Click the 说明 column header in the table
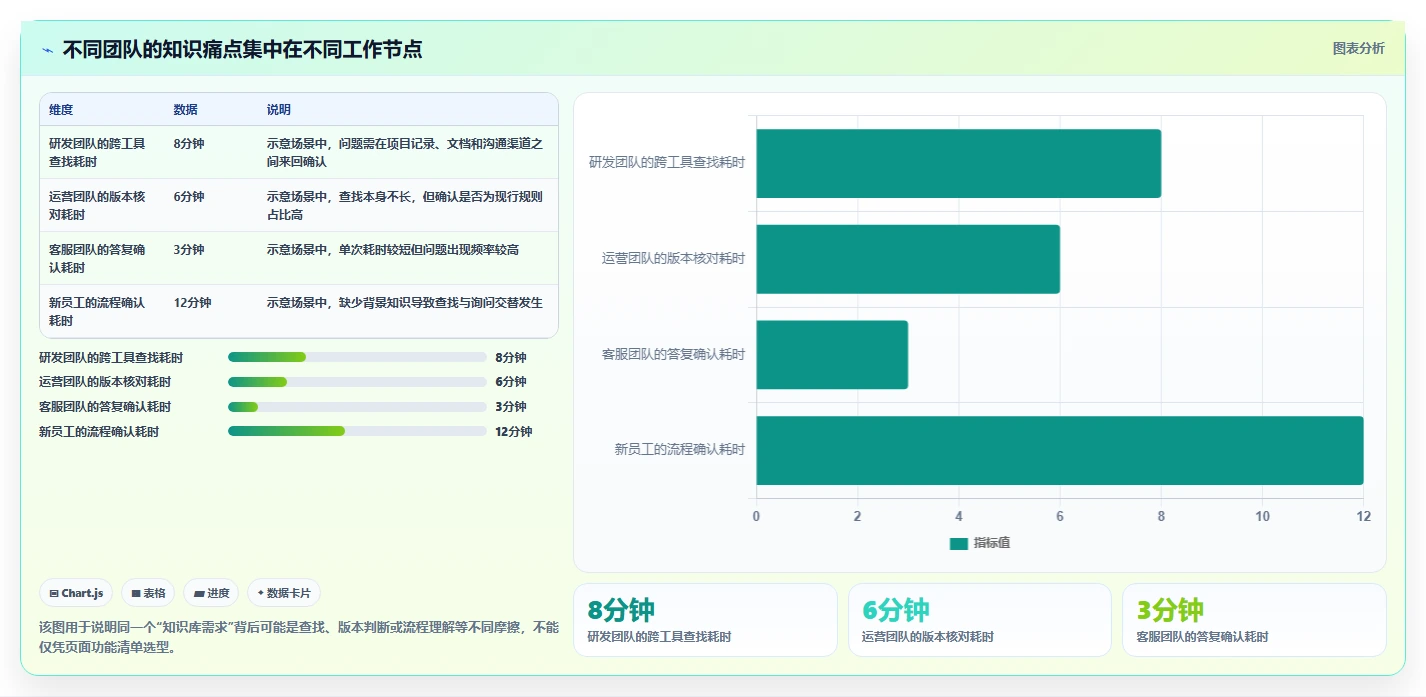Image resolution: width=1426 pixels, height=697 pixels. coord(279,110)
